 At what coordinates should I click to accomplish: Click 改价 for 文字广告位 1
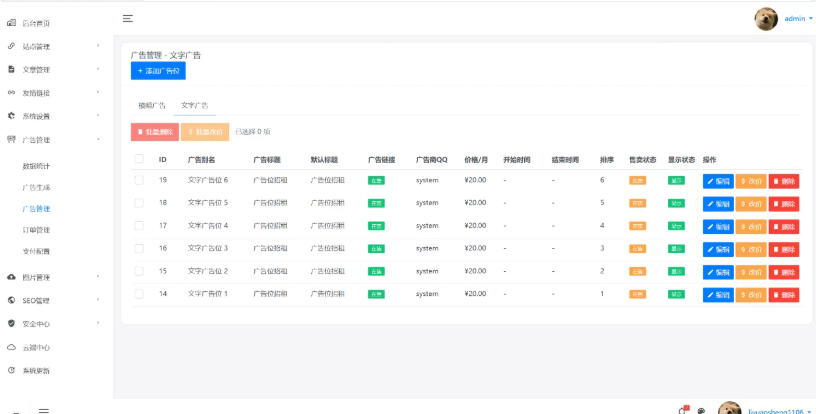click(751, 295)
